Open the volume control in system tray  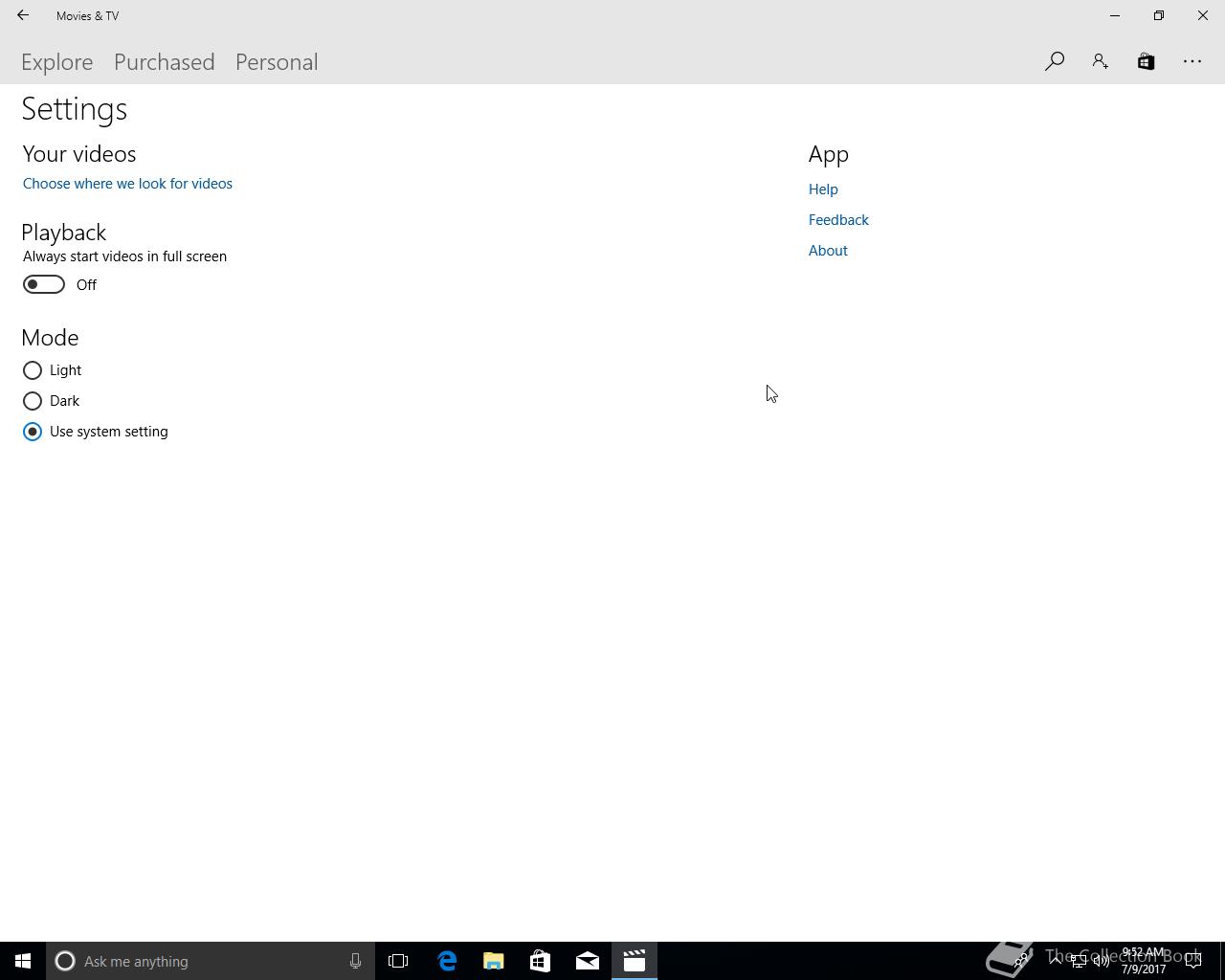(1102, 961)
